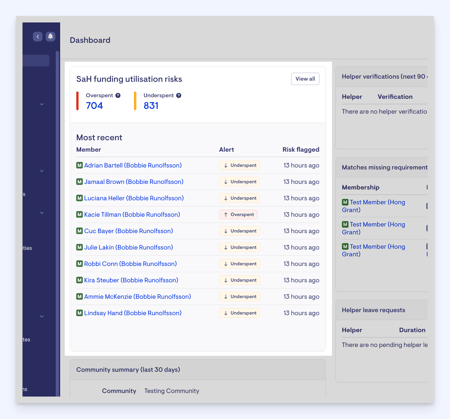Click member icon beside Kira Steuber
The width and height of the screenshot is (450, 419).
click(79, 280)
